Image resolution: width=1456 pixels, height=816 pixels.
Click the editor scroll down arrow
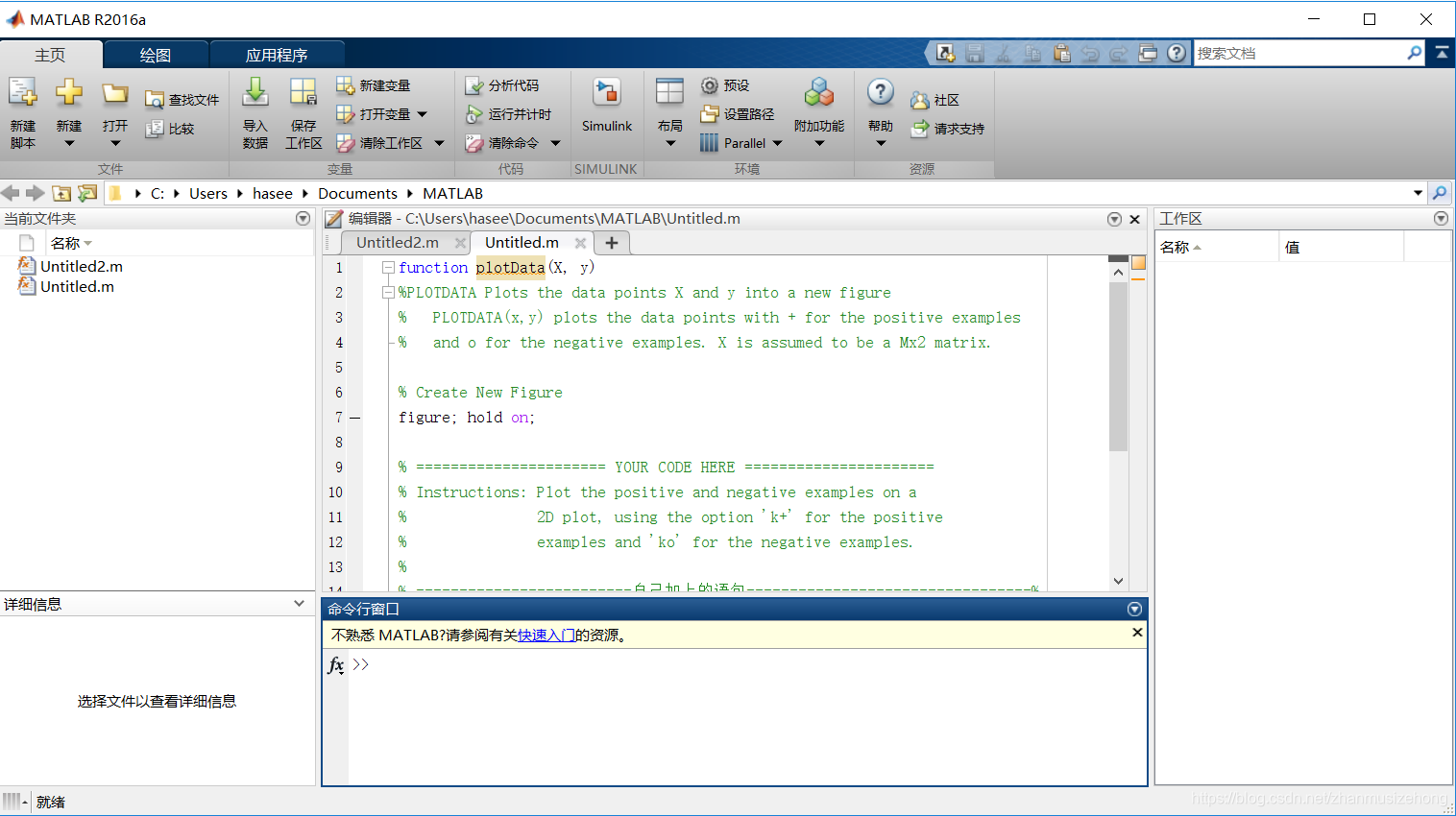coord(1118,581)
